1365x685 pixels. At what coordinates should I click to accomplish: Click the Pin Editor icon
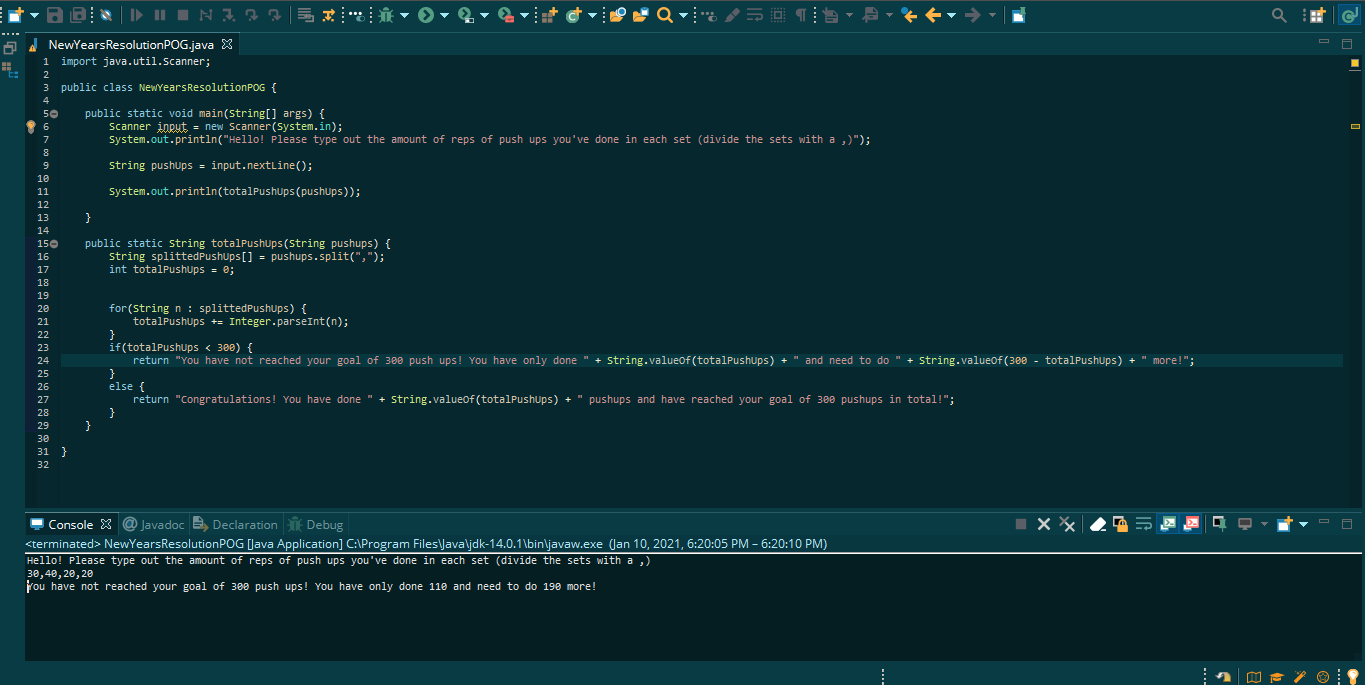pos(1018,15)
